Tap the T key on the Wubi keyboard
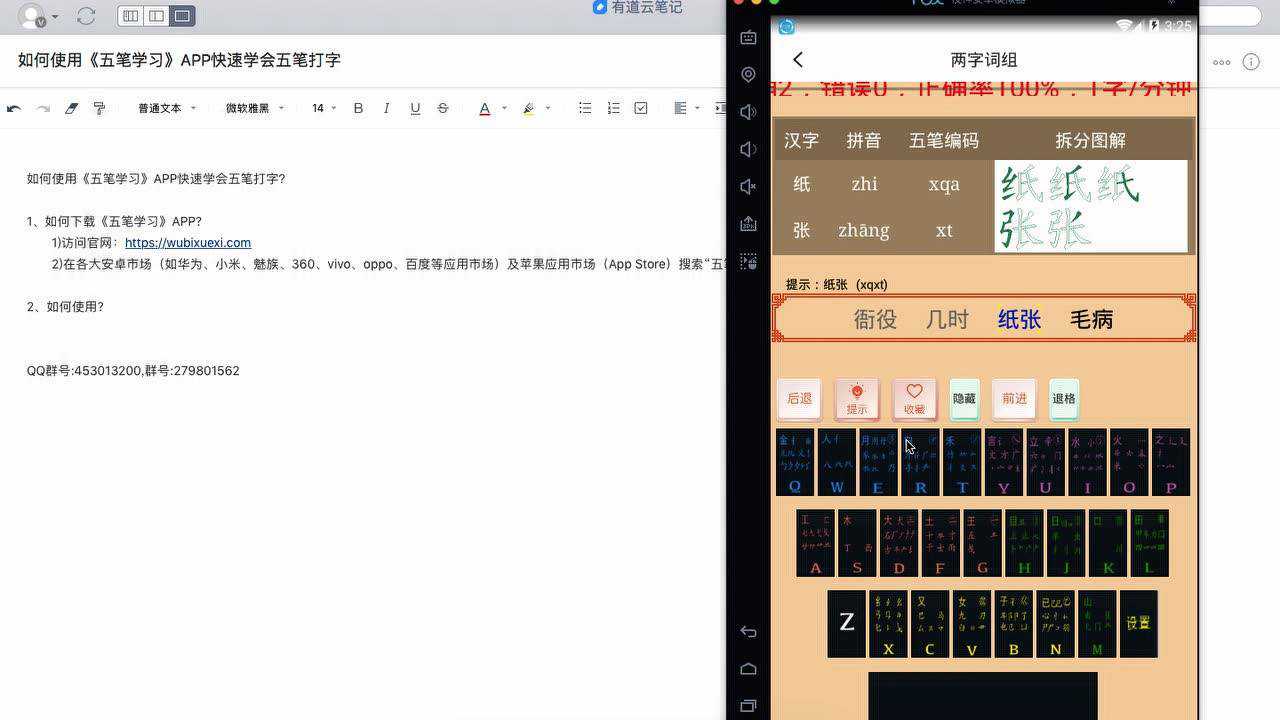 (x=962, y=462)
